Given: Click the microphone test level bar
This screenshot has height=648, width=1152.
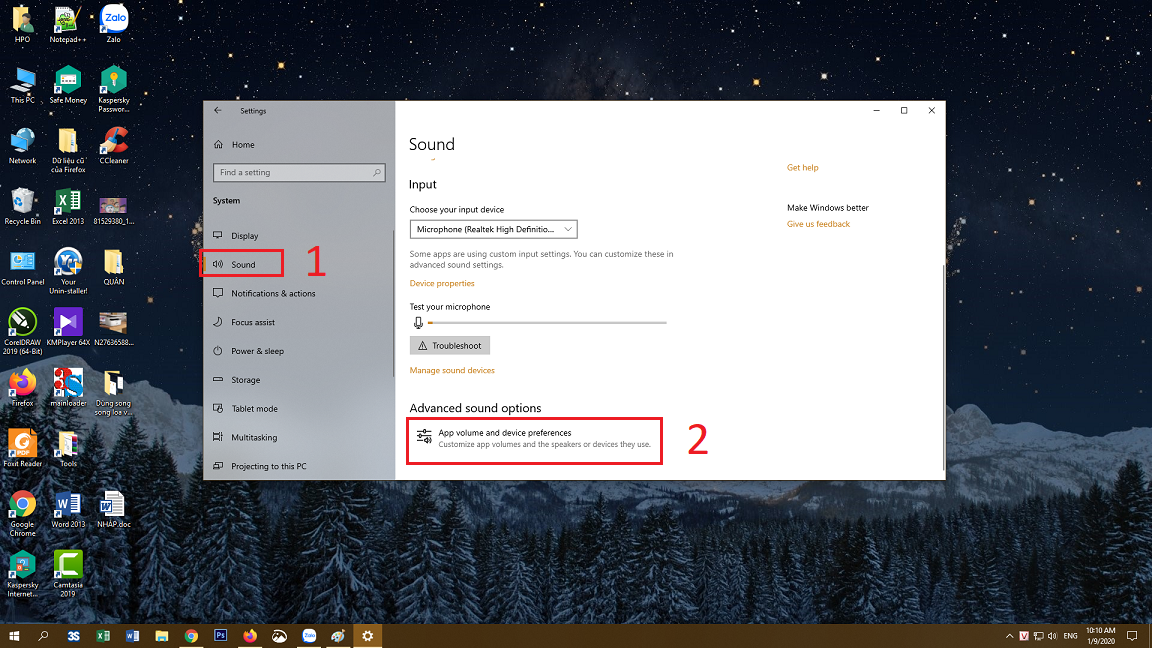Looking at the screenshot, I should point(546,323).
